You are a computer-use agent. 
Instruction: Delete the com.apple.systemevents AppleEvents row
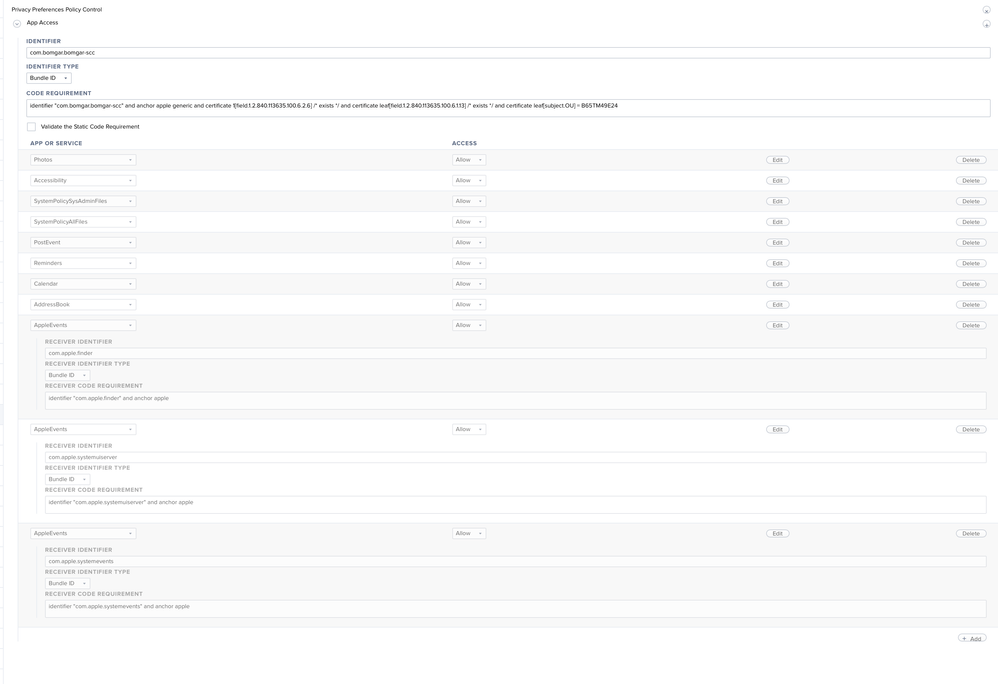point(971,534)
